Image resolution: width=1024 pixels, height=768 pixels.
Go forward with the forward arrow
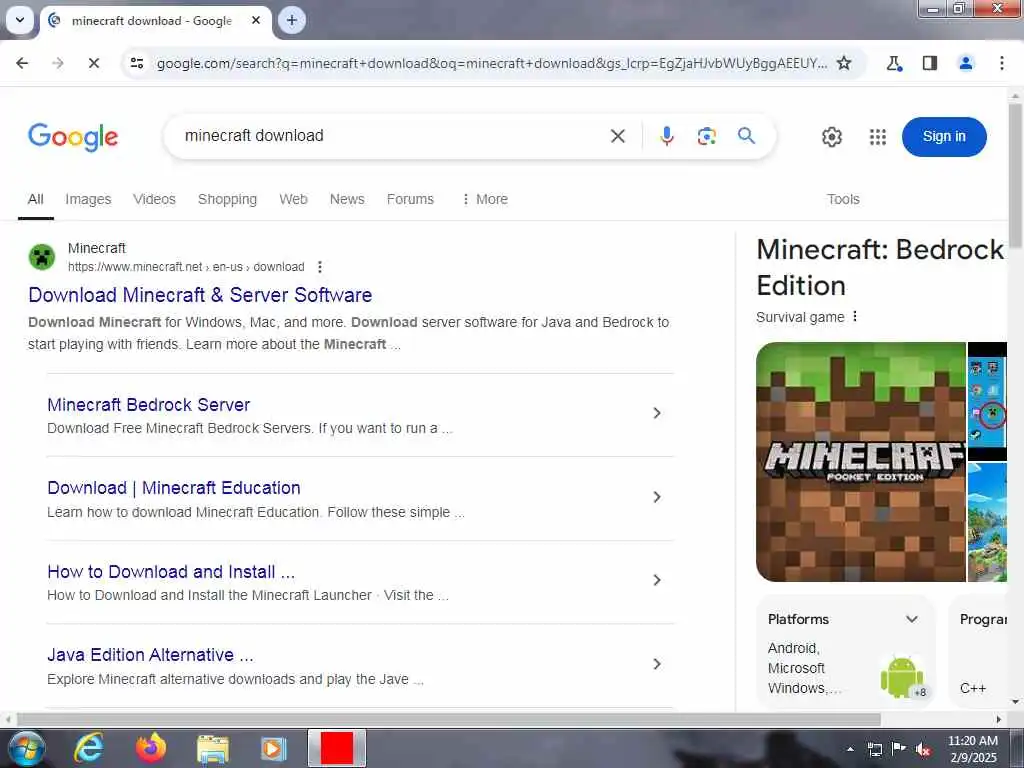(57, 63)
